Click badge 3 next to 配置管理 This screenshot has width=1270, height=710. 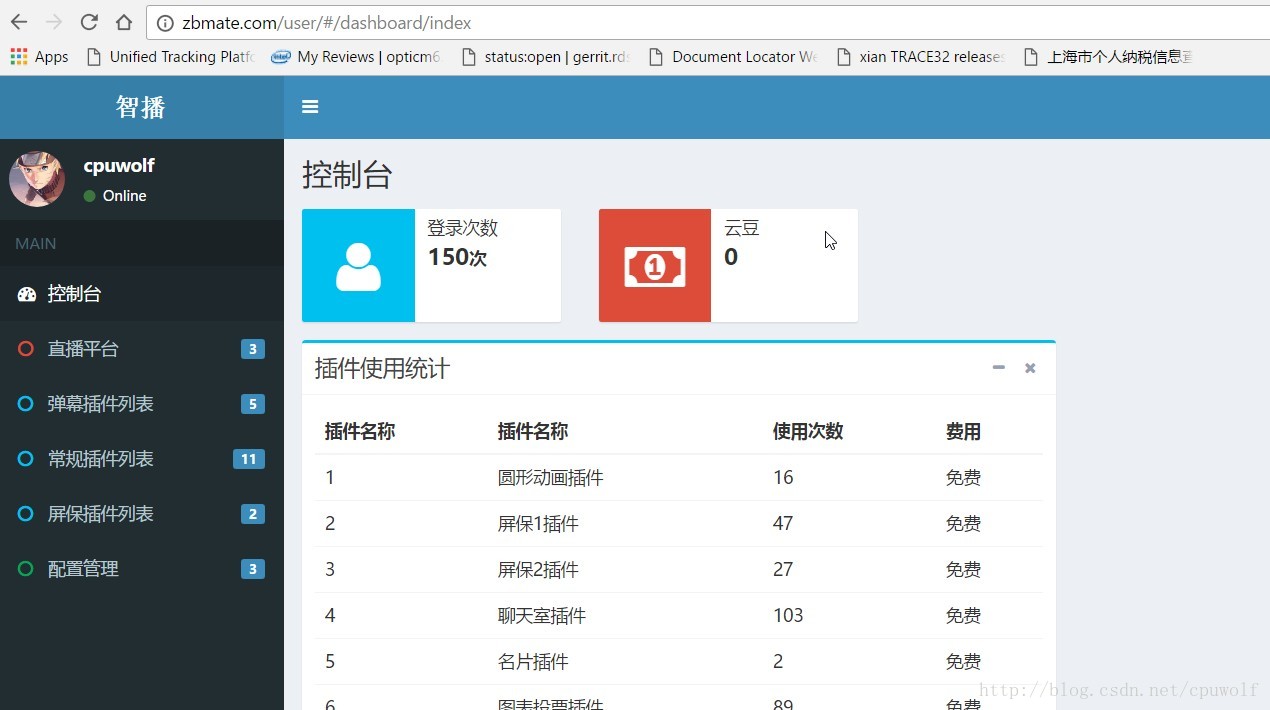(253, 569)
